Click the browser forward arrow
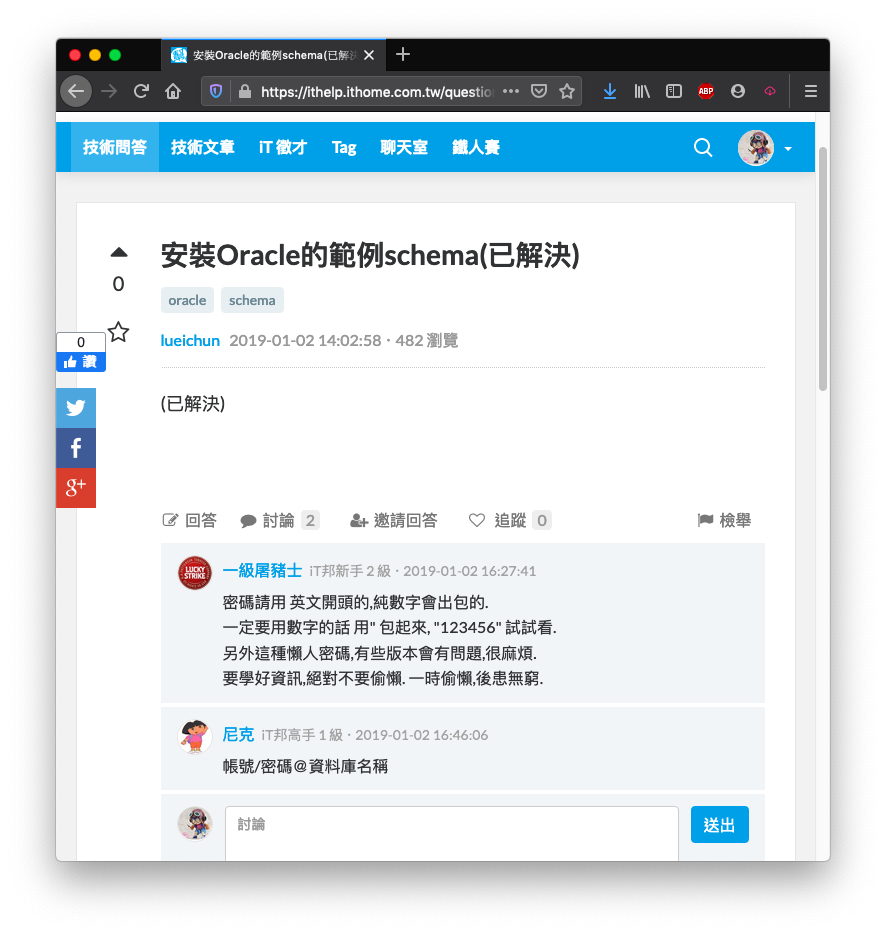886x935 pixels. (x=109, y=91)
